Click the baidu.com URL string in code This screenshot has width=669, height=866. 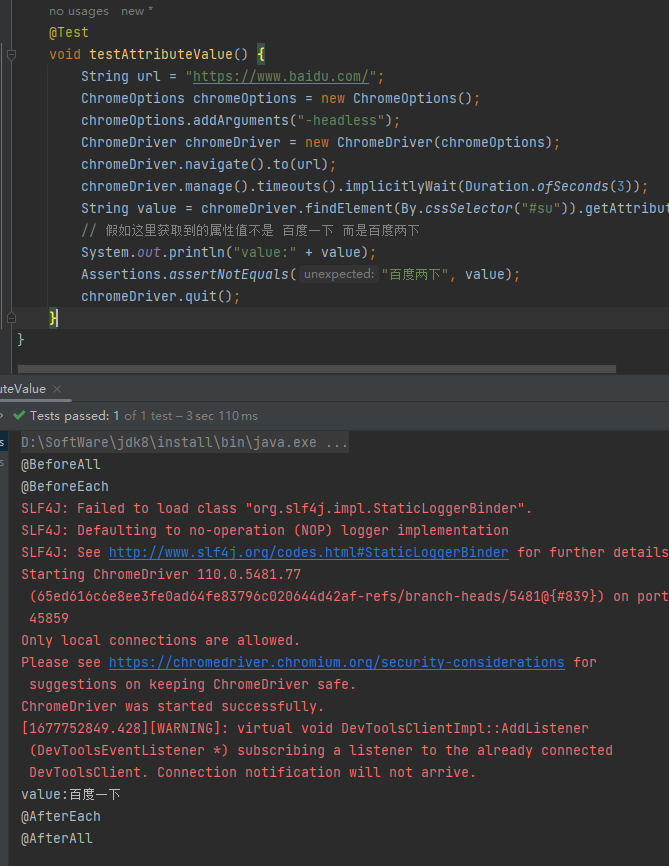(x=283, y=76)
